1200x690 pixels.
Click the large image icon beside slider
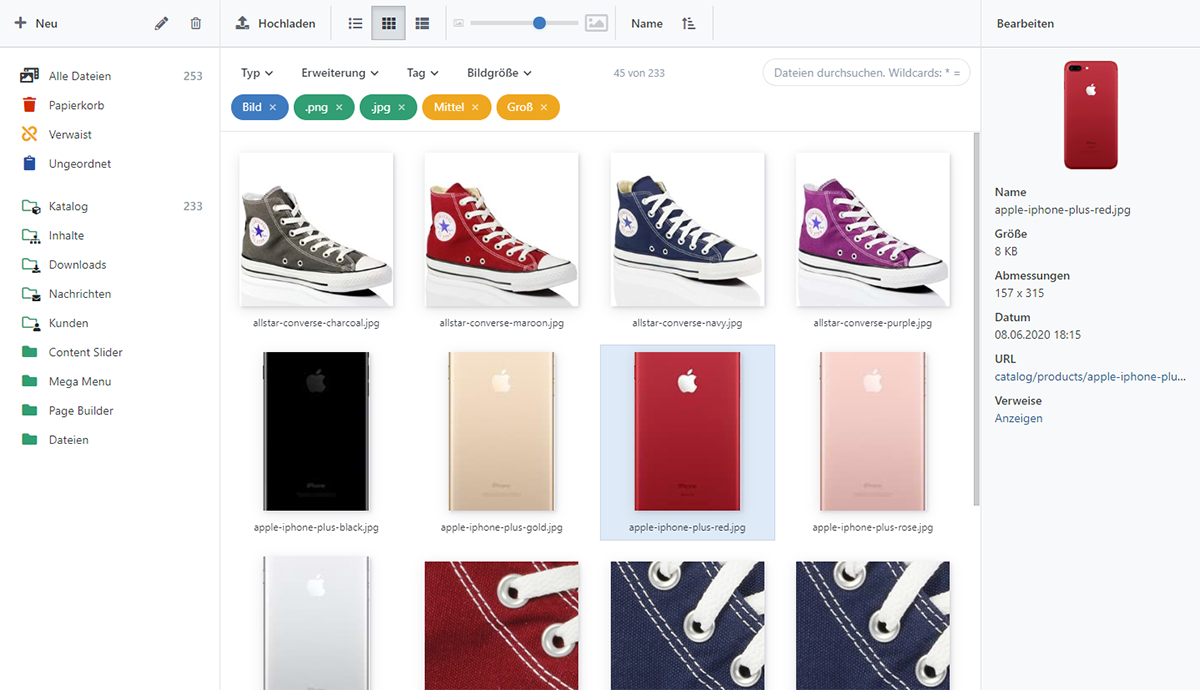pyautogui.click(x=596, y=23)
